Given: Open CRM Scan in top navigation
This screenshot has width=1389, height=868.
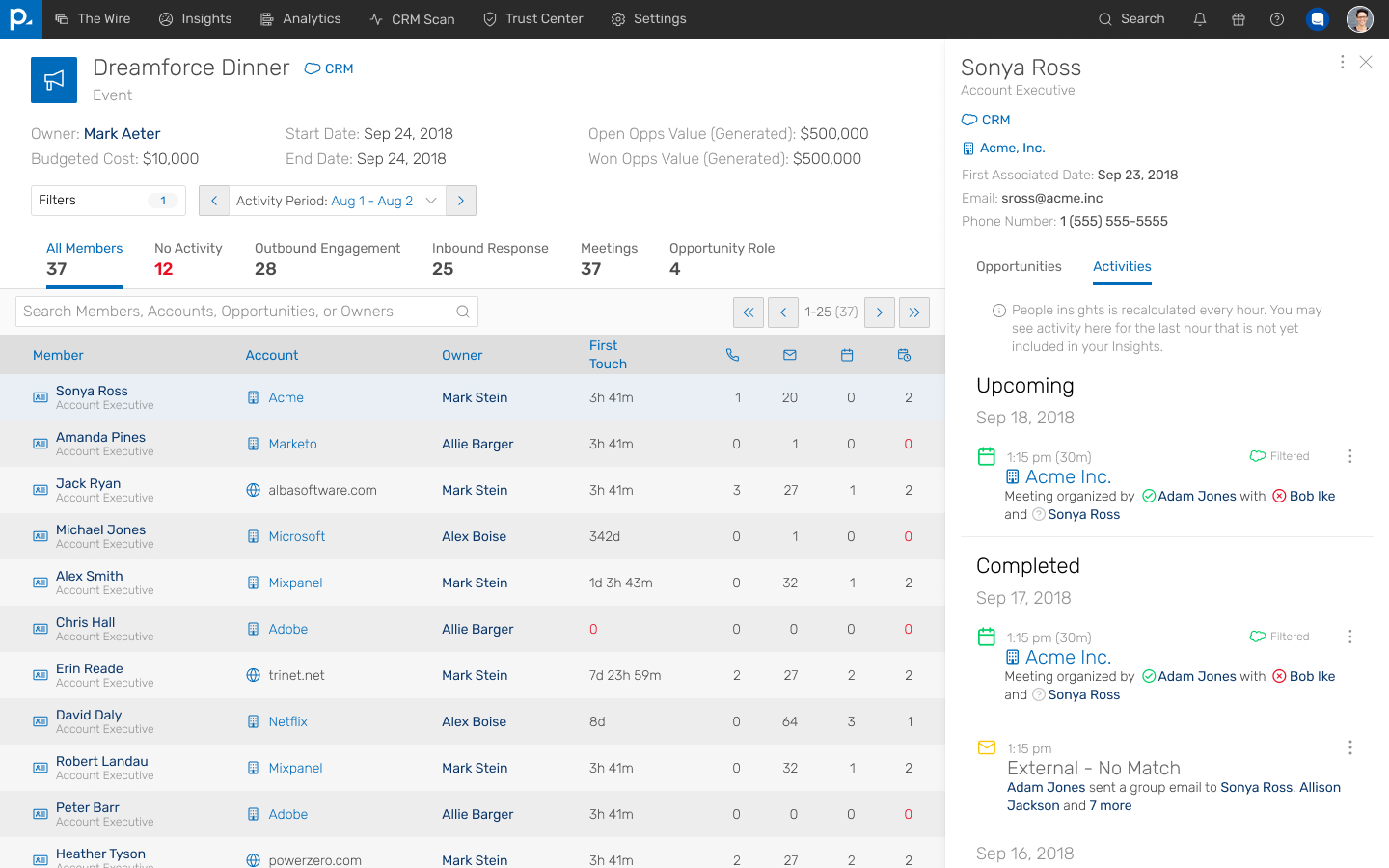Looking at the screenshot, I should pyautogui.click(x=412, y=19).
